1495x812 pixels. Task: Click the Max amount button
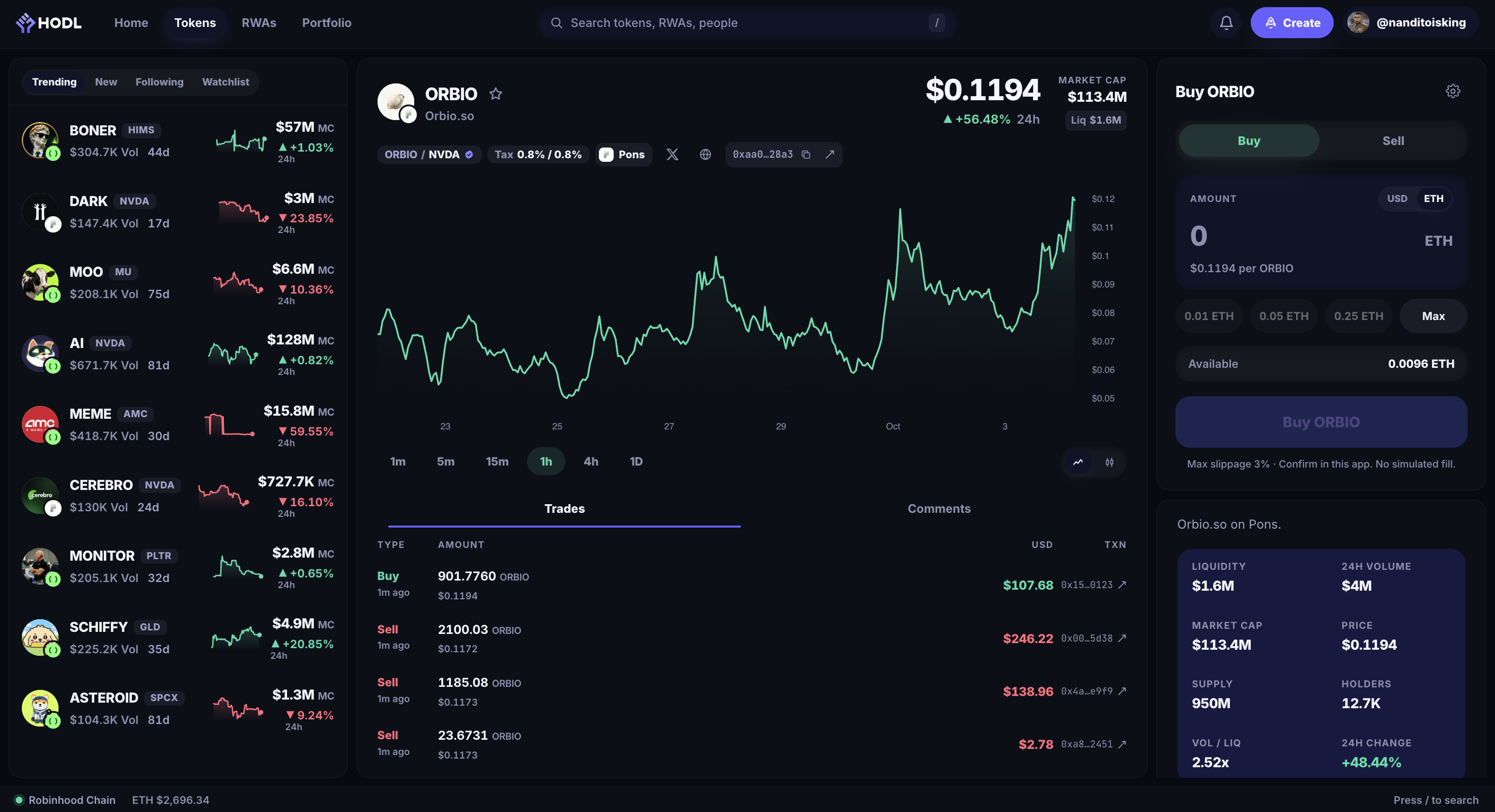pyautogui.click(x=1433, y=316)
